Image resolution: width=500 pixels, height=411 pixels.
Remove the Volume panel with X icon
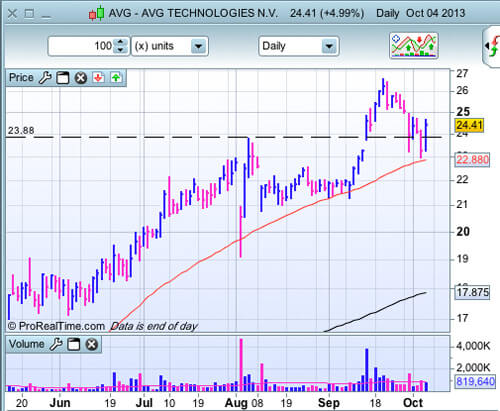pos(92,344)
